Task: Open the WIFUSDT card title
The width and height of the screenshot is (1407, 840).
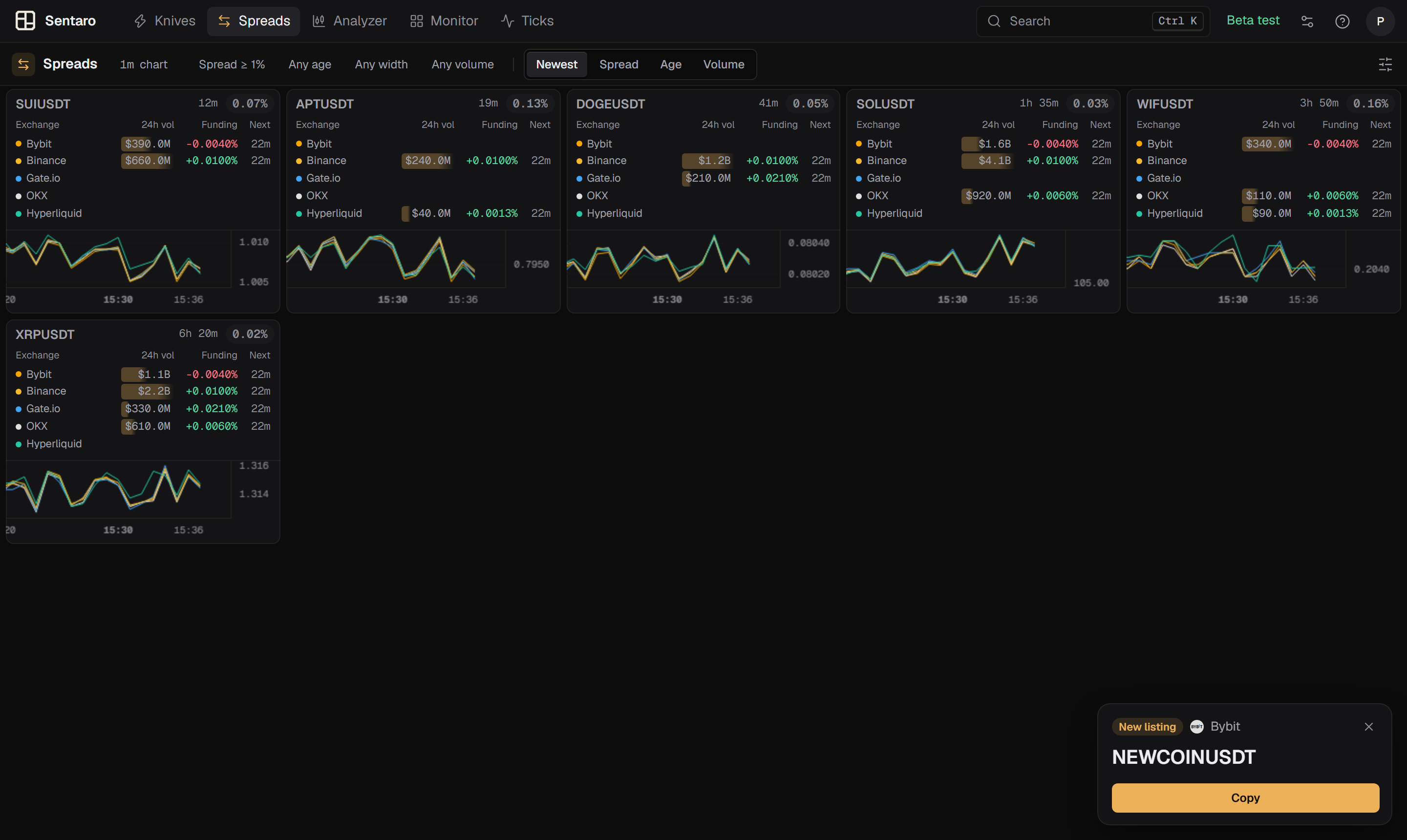Action: pos(1165,104)
